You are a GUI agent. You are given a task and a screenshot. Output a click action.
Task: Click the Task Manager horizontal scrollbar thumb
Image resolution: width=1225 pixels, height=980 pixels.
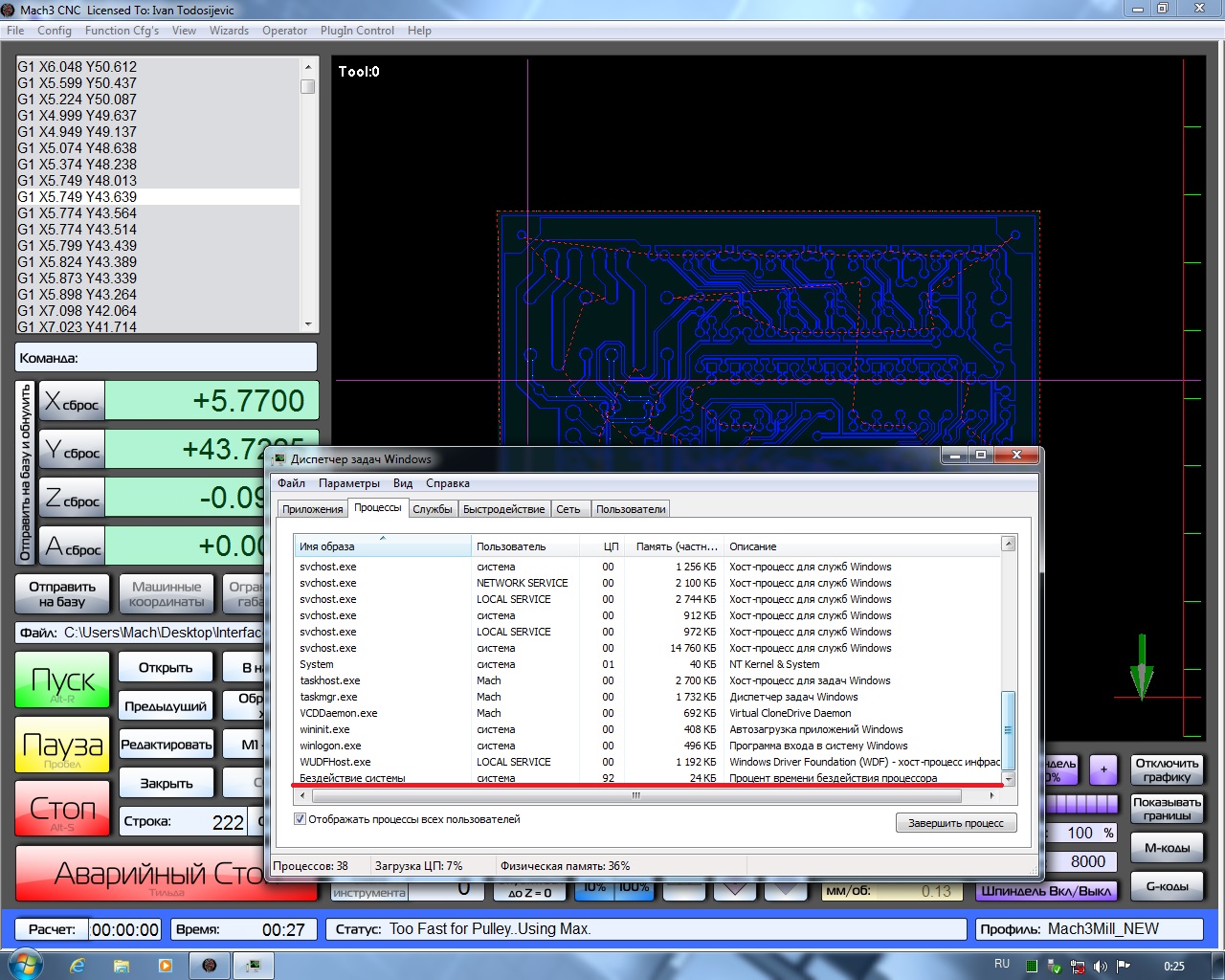pyautogui.click(x=635, y=796)
